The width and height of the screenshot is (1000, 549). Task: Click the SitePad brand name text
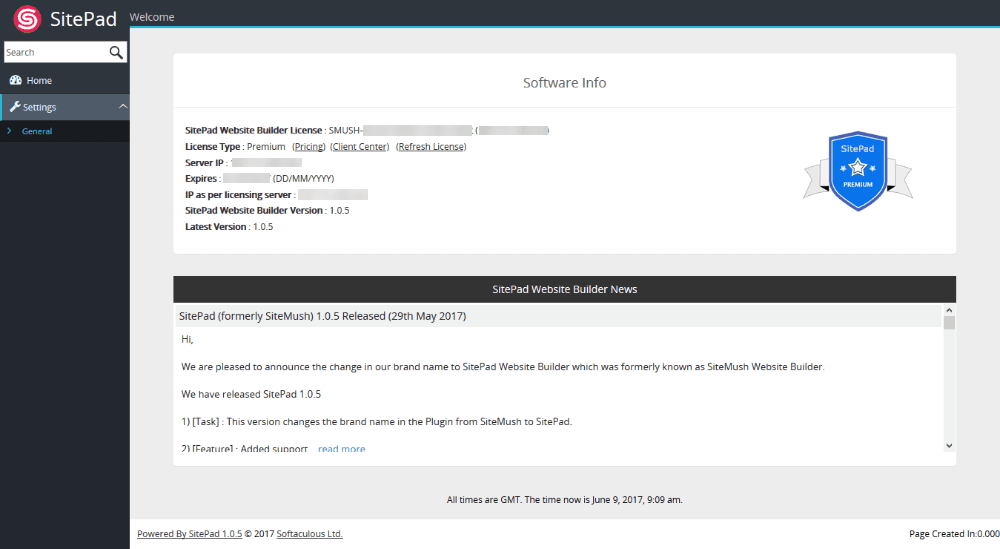point(84,19)
